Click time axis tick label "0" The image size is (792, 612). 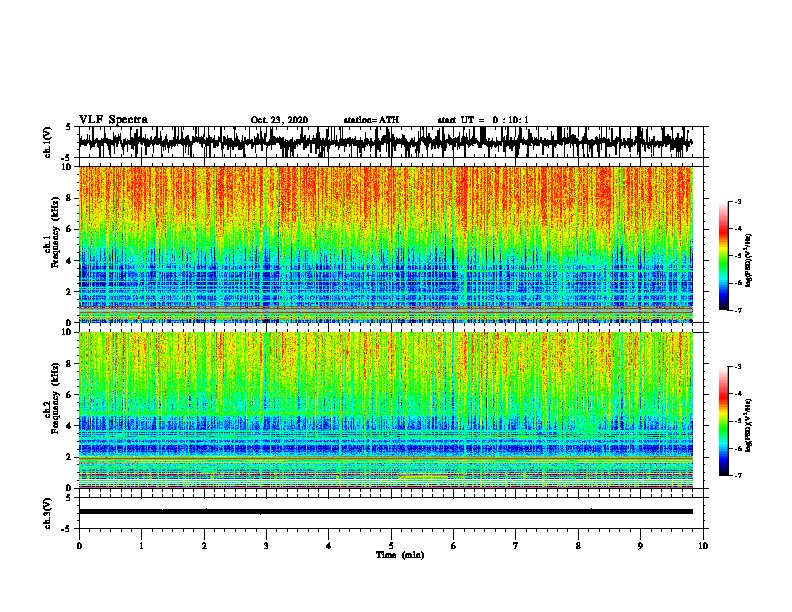pyautogui.click(x=79, y=546)
